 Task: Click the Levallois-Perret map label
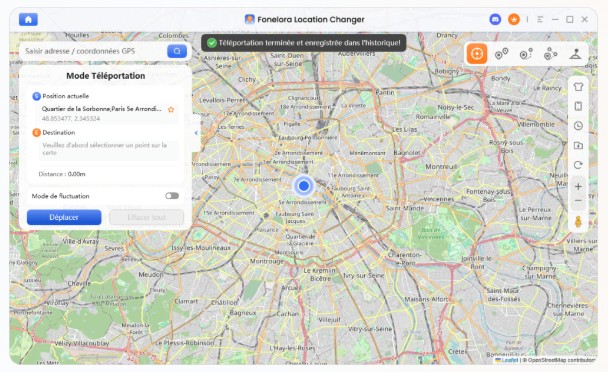pyautogui.click(x=222, y=100)
